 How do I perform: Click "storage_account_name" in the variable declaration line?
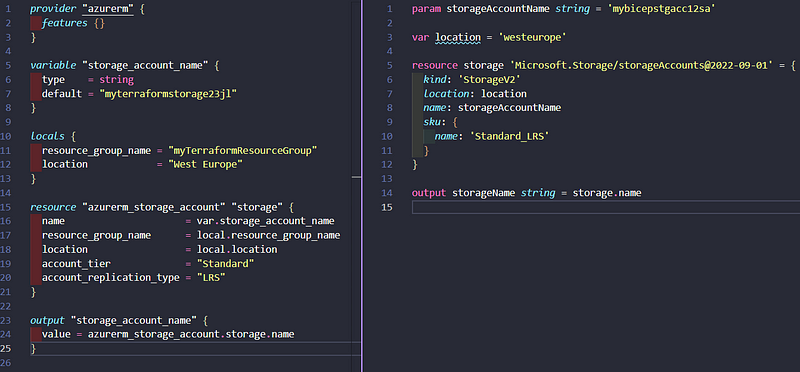[145, 65]
